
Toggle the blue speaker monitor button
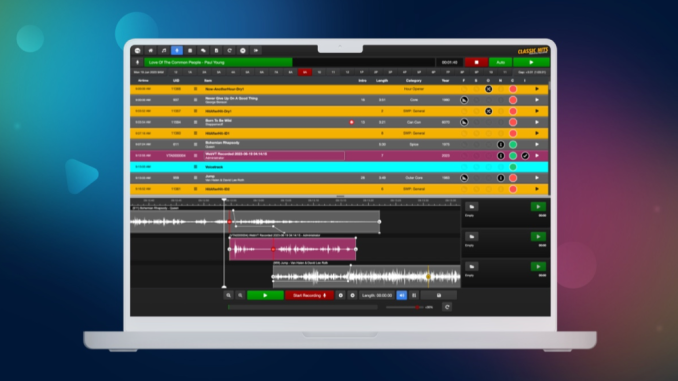tap(402, 295)
